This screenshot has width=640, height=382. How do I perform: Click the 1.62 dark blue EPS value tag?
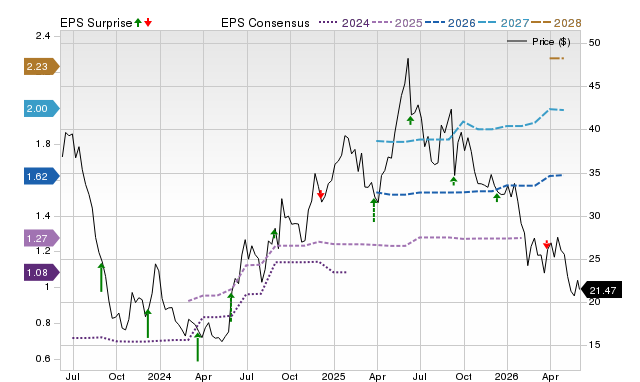point(42,176)
